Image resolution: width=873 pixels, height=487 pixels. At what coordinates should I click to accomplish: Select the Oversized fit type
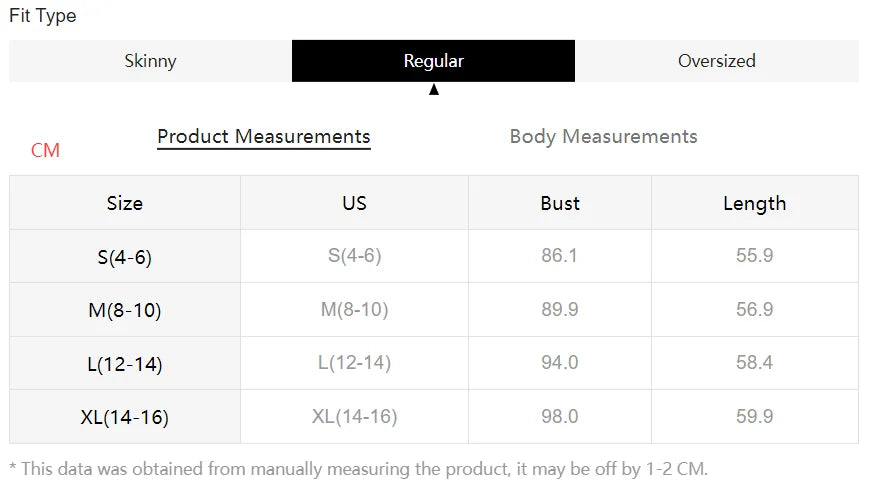717,61
